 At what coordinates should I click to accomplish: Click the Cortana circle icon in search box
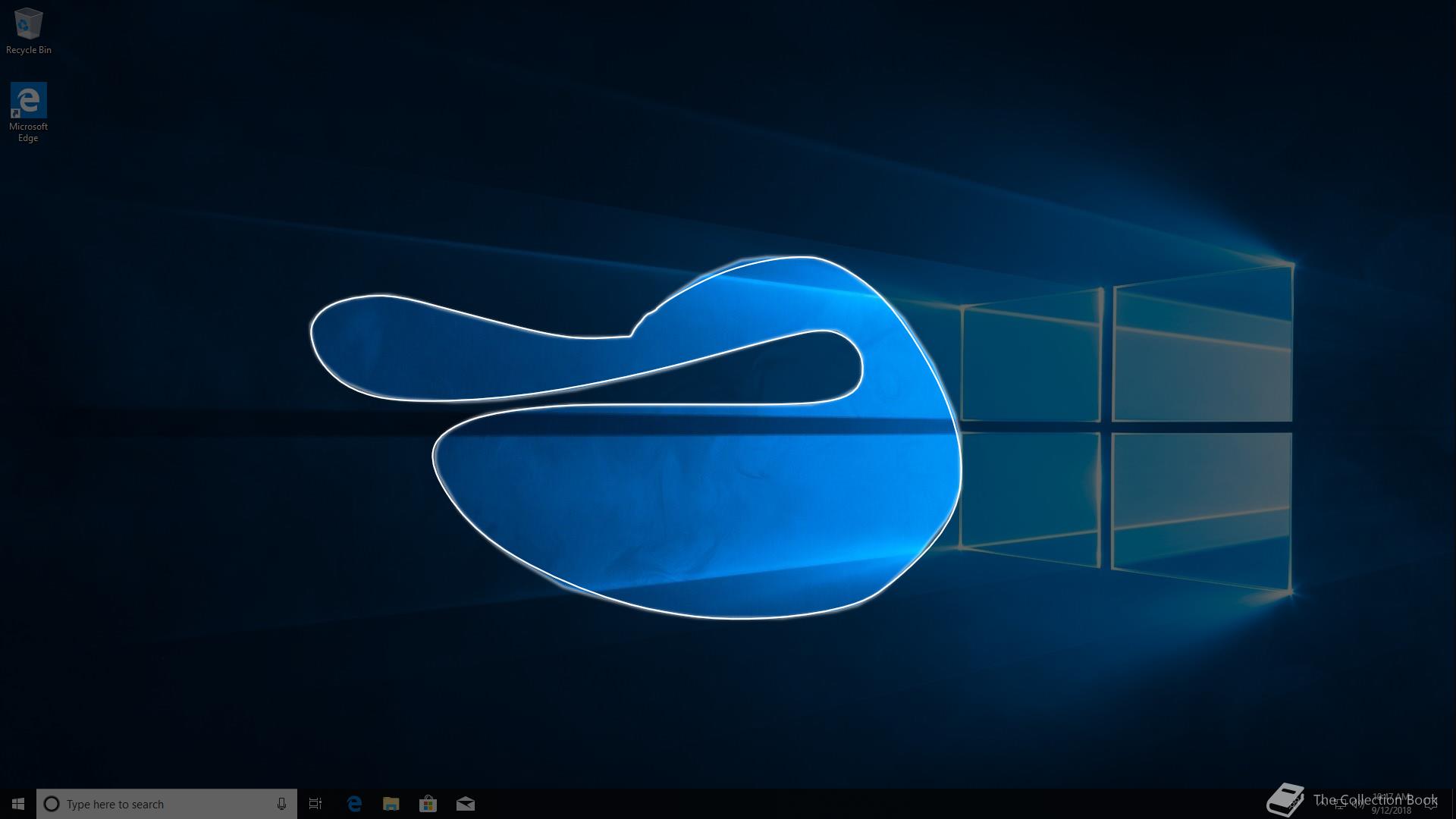pyautogui.click(x=52, y=804)
